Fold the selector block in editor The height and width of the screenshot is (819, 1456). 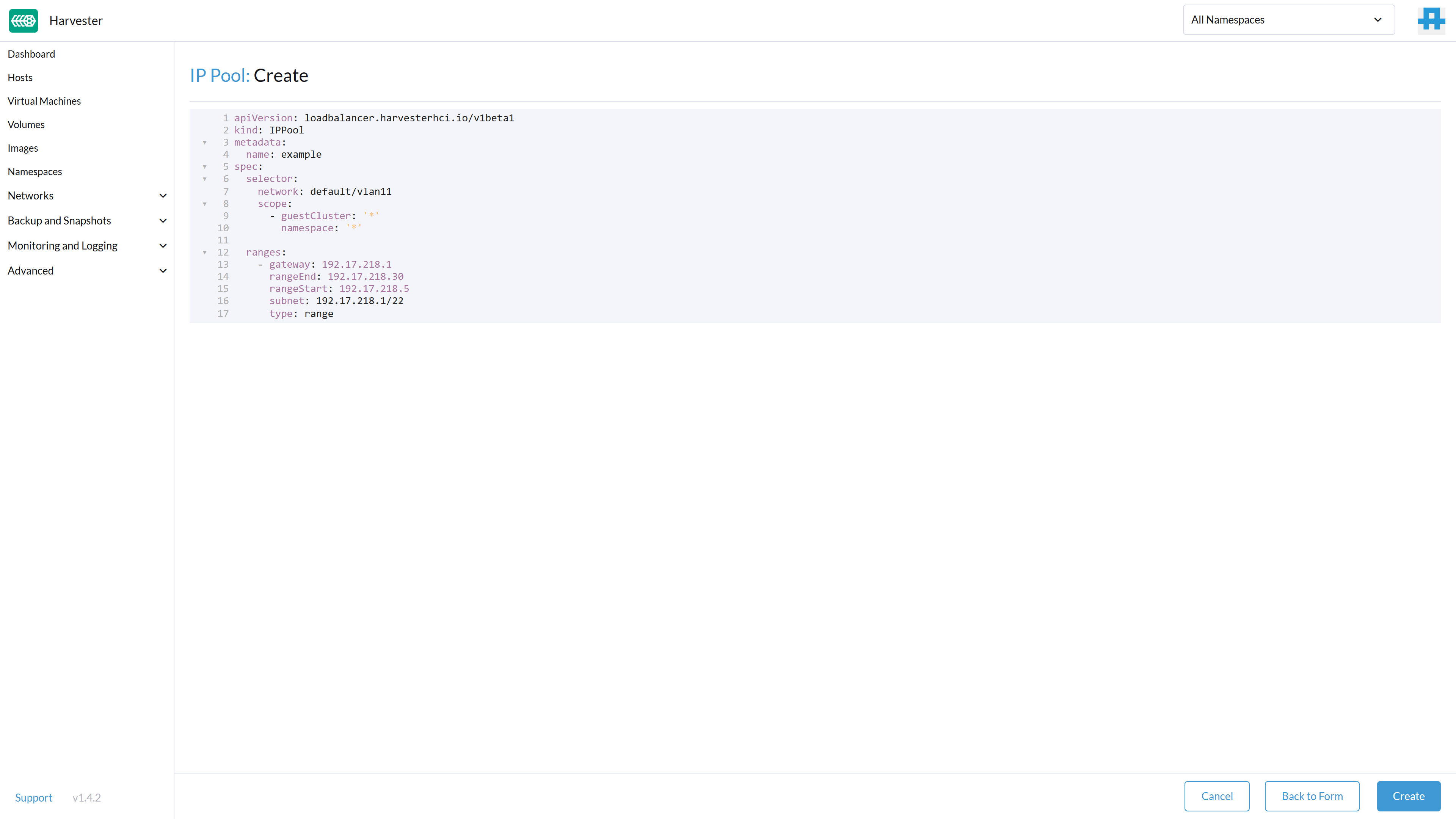205,179
